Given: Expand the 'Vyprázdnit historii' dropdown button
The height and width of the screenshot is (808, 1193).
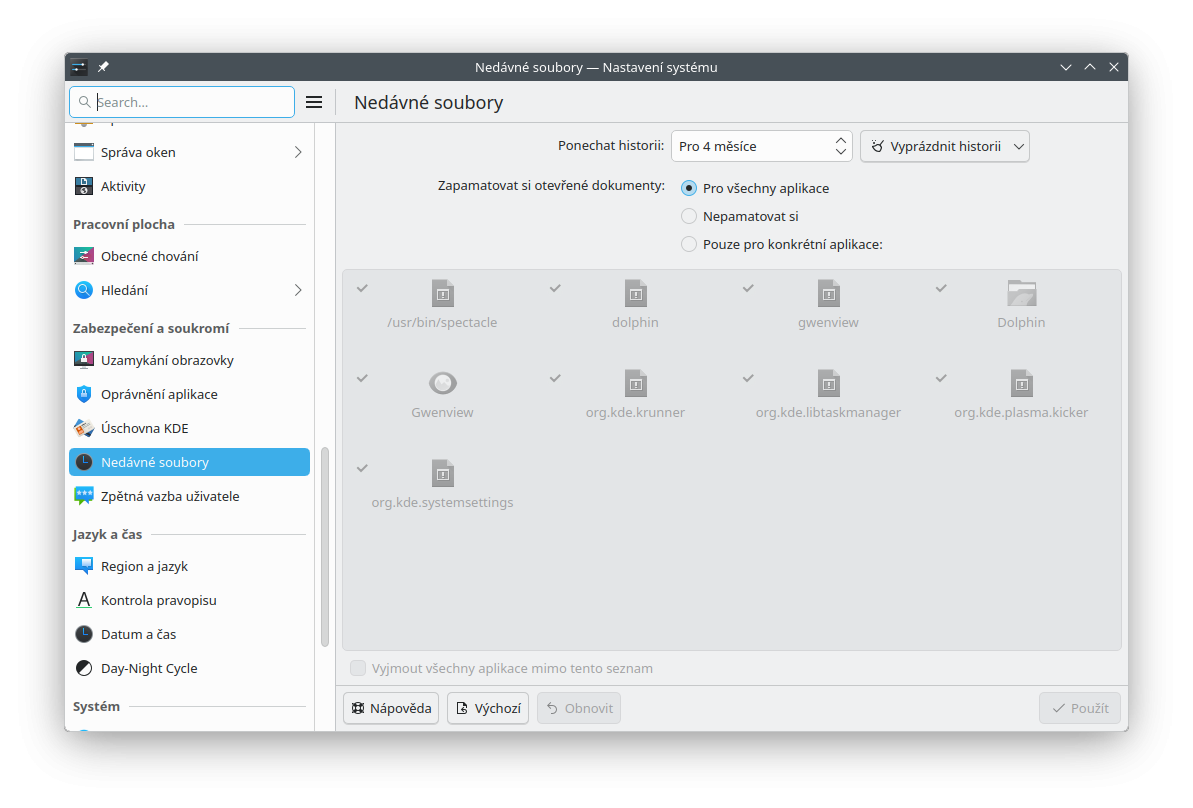Looking at the screenshot, I should (x=944, y=146).
